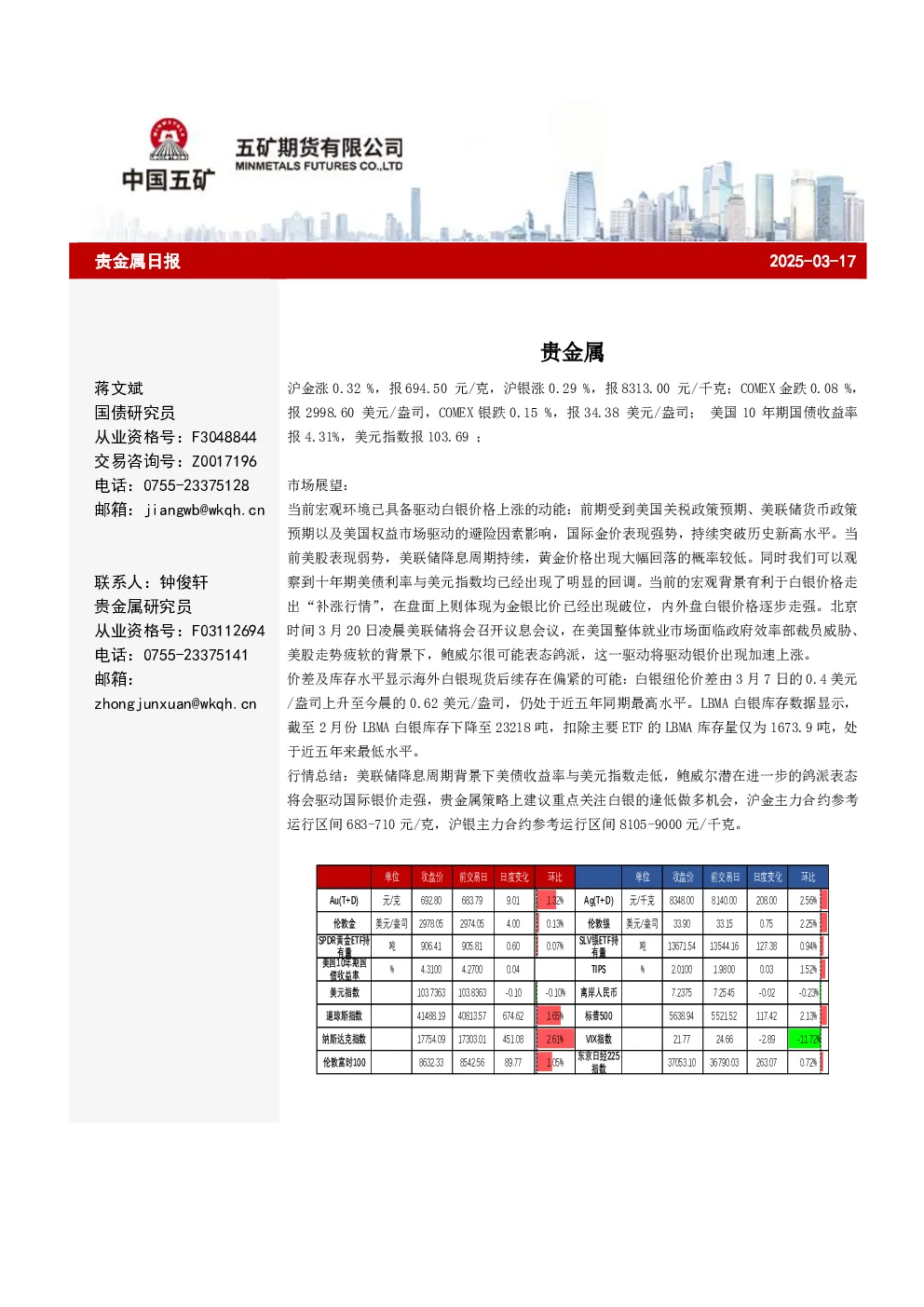Click TIPS closing value 2.0100

[682, 970]
